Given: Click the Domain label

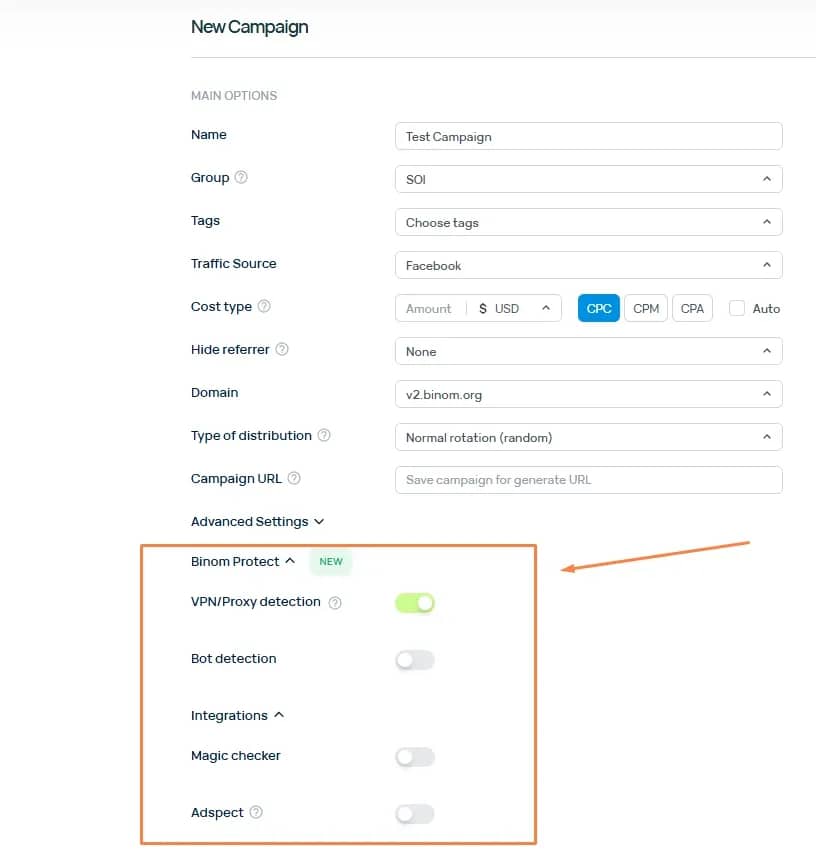Looking at the screenshot, I should 215,393.
